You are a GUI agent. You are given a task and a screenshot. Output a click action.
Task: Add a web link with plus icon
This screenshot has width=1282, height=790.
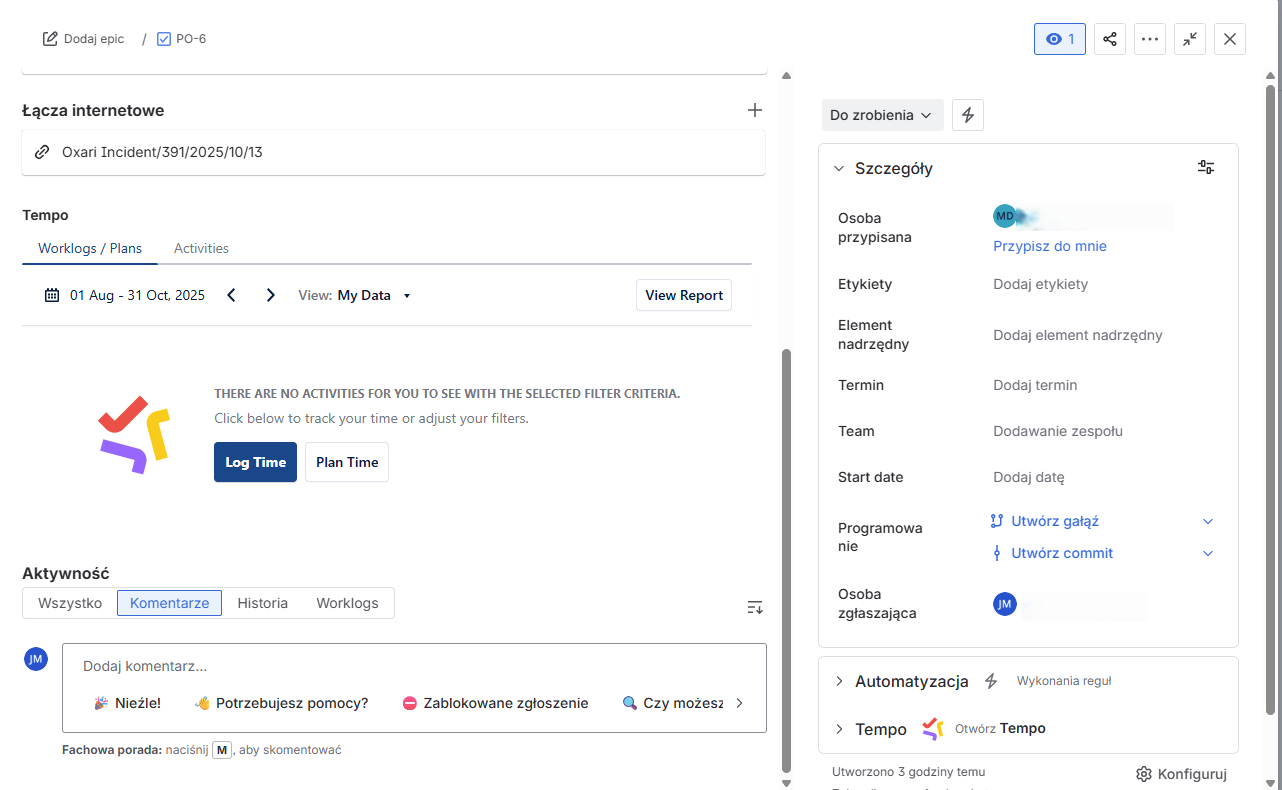click(x=755, y=110)
